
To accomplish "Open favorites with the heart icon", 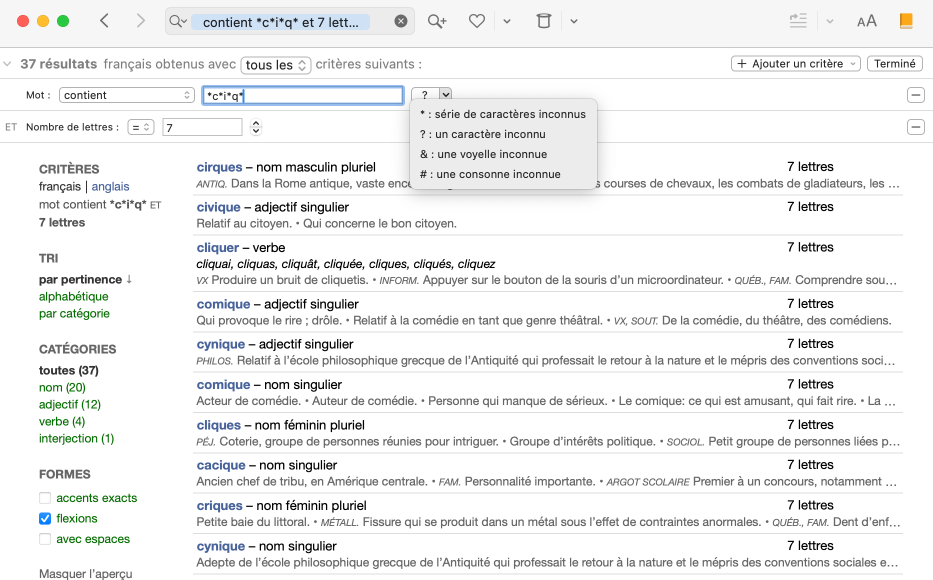I will coord(477,20).
